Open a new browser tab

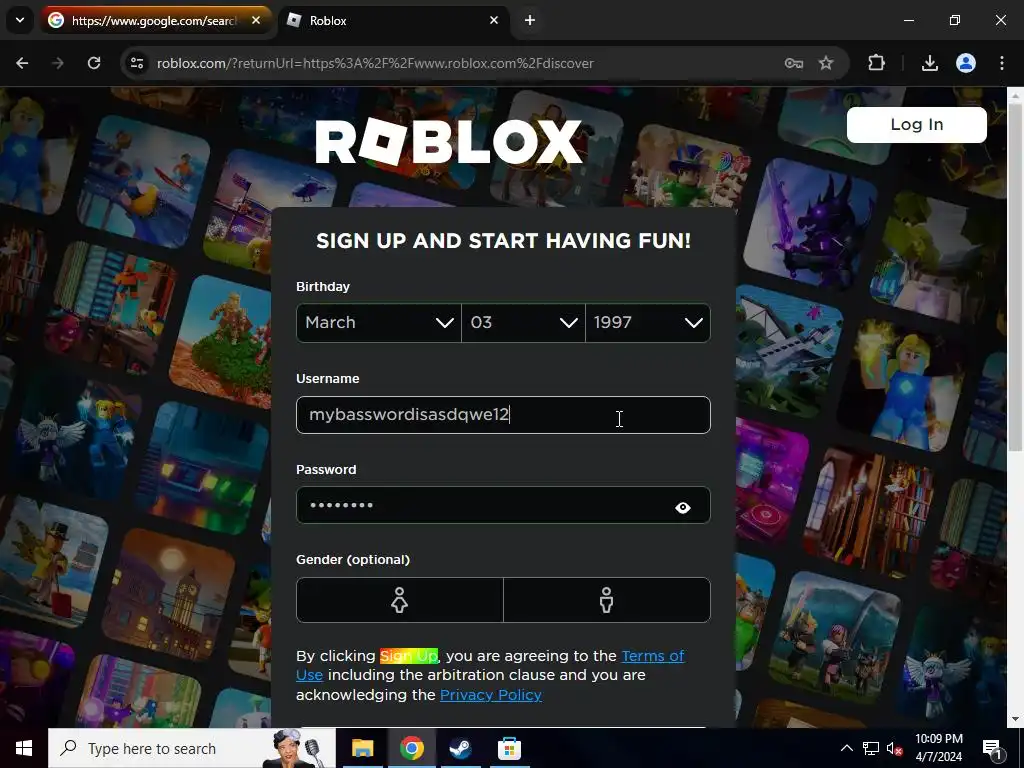point(530,21)
